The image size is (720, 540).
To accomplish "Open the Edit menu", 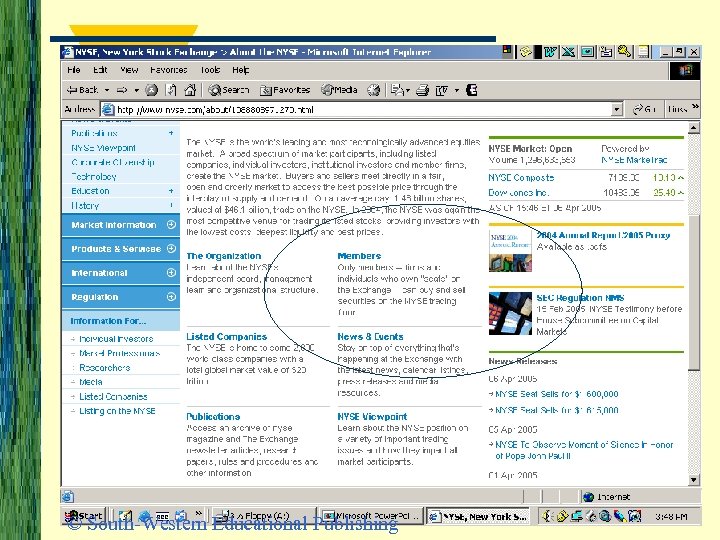I will click(x=100, y=70).
